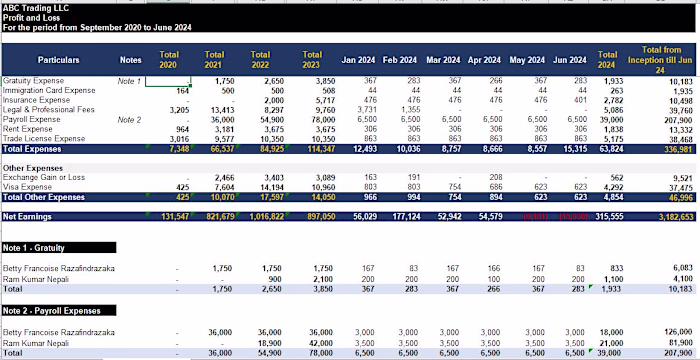Click the 'Rent Expense' row label
The width and height of the screenshot is (700, 360).
27,129
